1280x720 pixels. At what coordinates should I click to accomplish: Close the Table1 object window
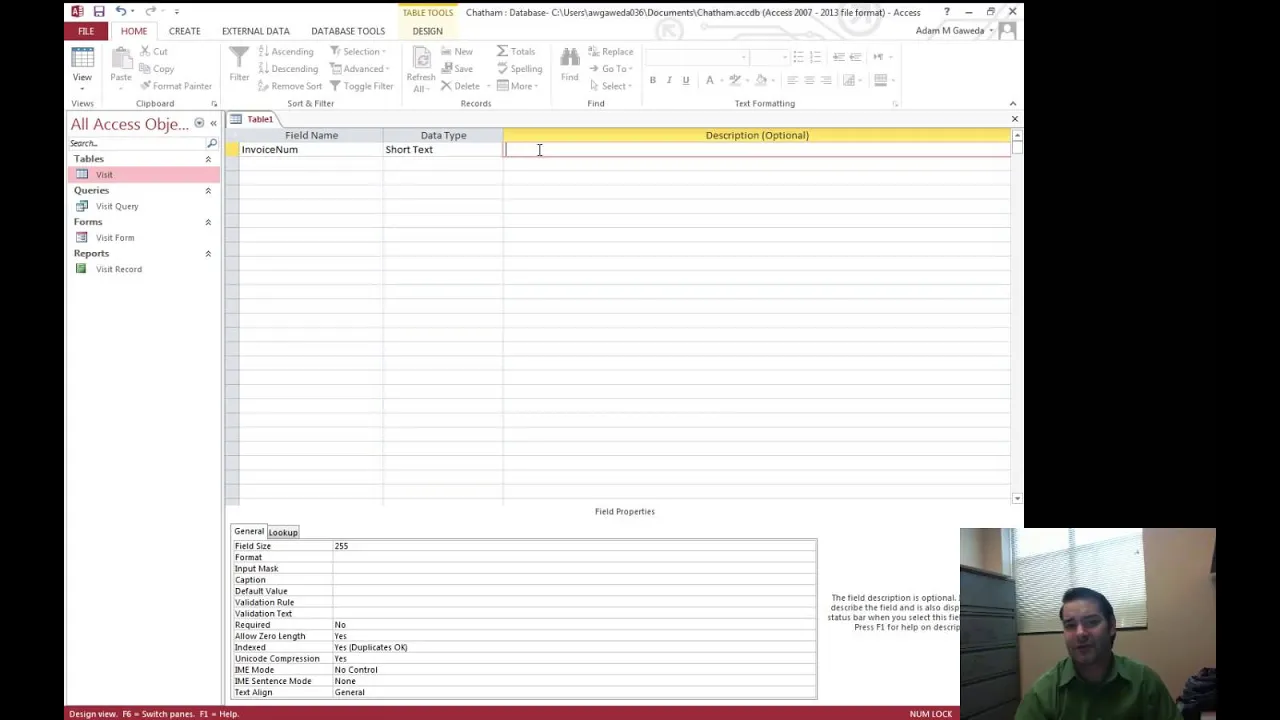pyautogui.click(x=1014, y=119)
